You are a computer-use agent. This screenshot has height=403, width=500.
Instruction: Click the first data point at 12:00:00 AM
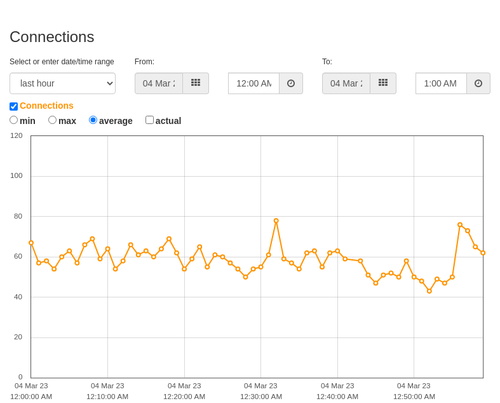point(31,243)
